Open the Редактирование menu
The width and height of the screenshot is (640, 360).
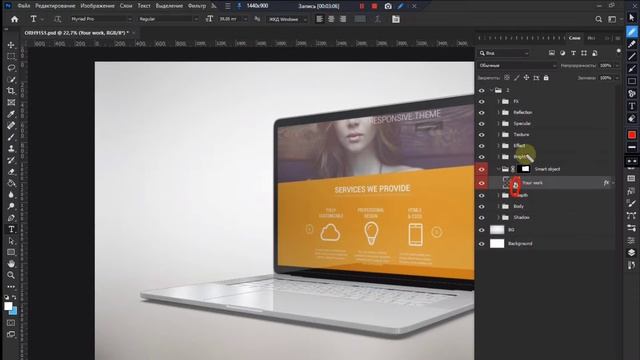(x=55, y=6)
